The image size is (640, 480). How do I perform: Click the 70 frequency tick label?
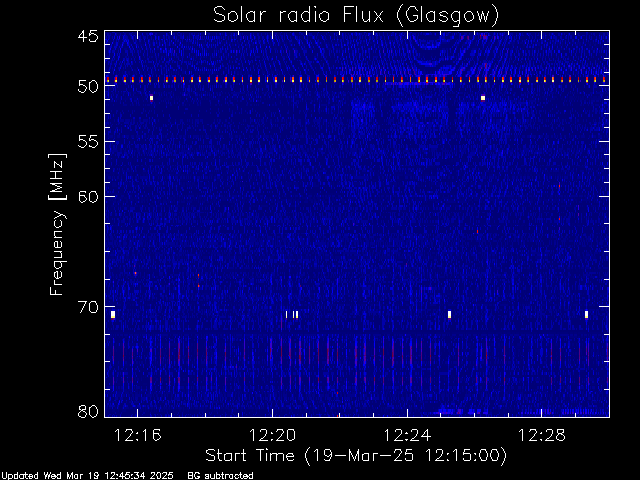(88, 307)
